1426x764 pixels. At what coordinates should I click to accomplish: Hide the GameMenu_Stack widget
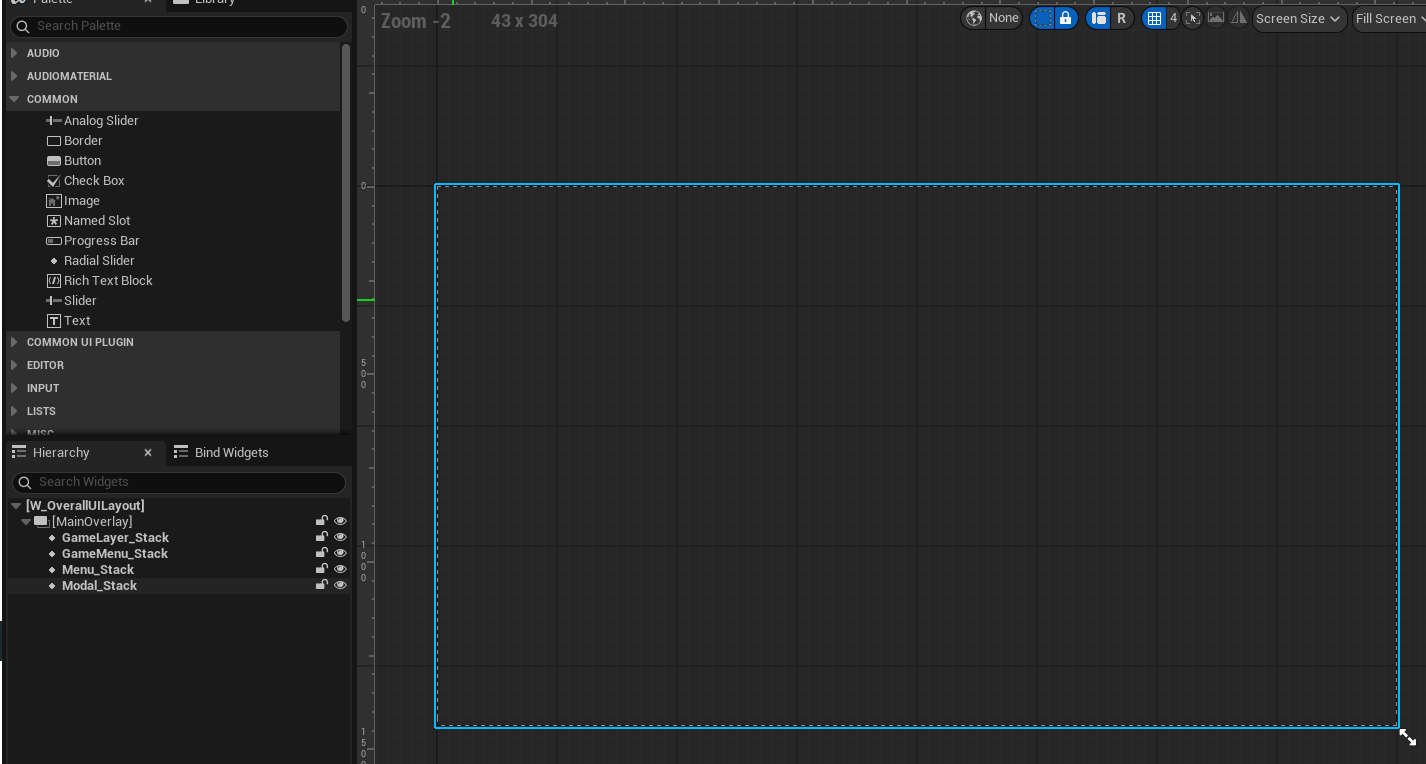tap(340, 553)
